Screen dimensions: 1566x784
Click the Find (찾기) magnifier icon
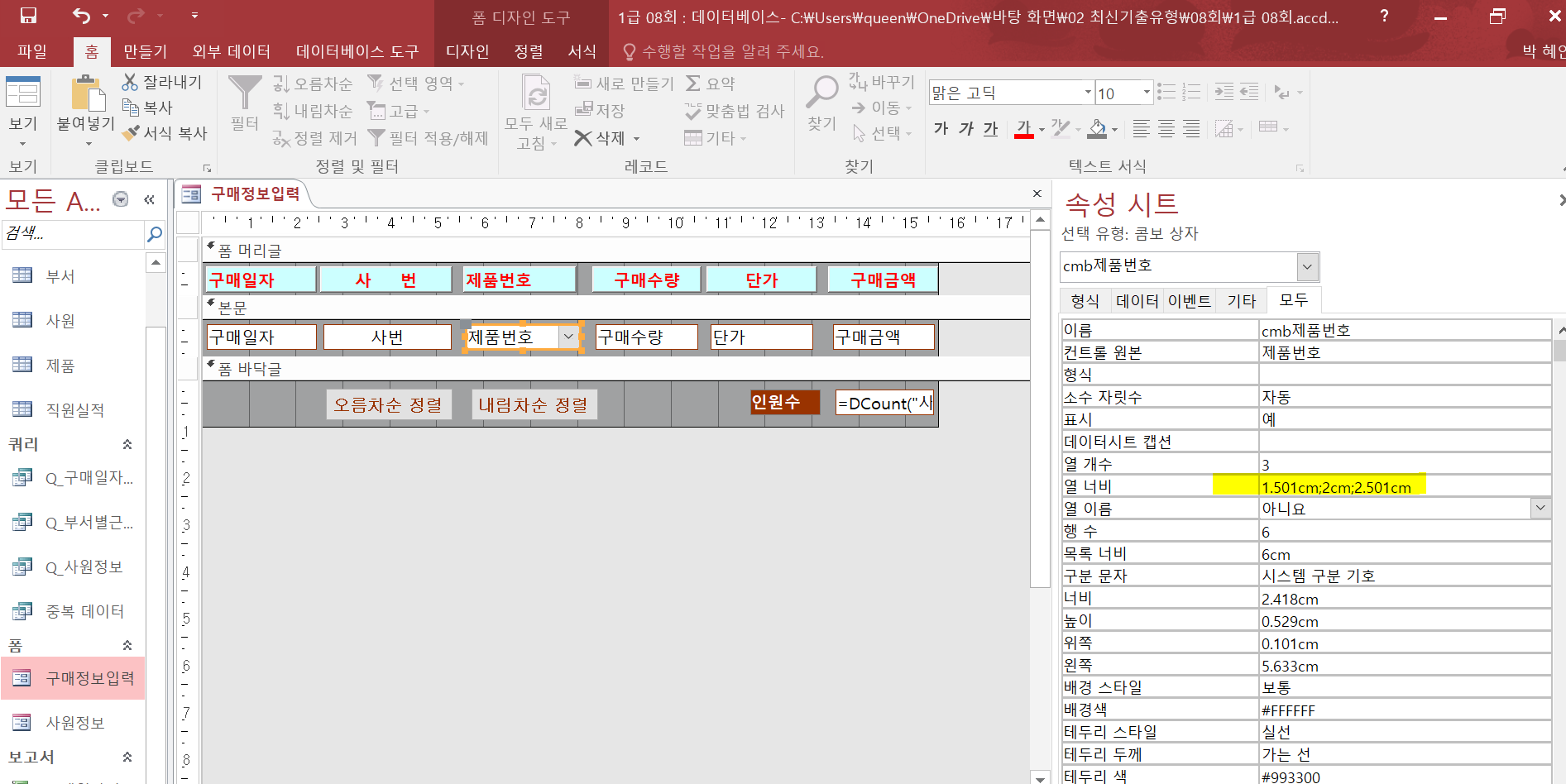point(821,93)
